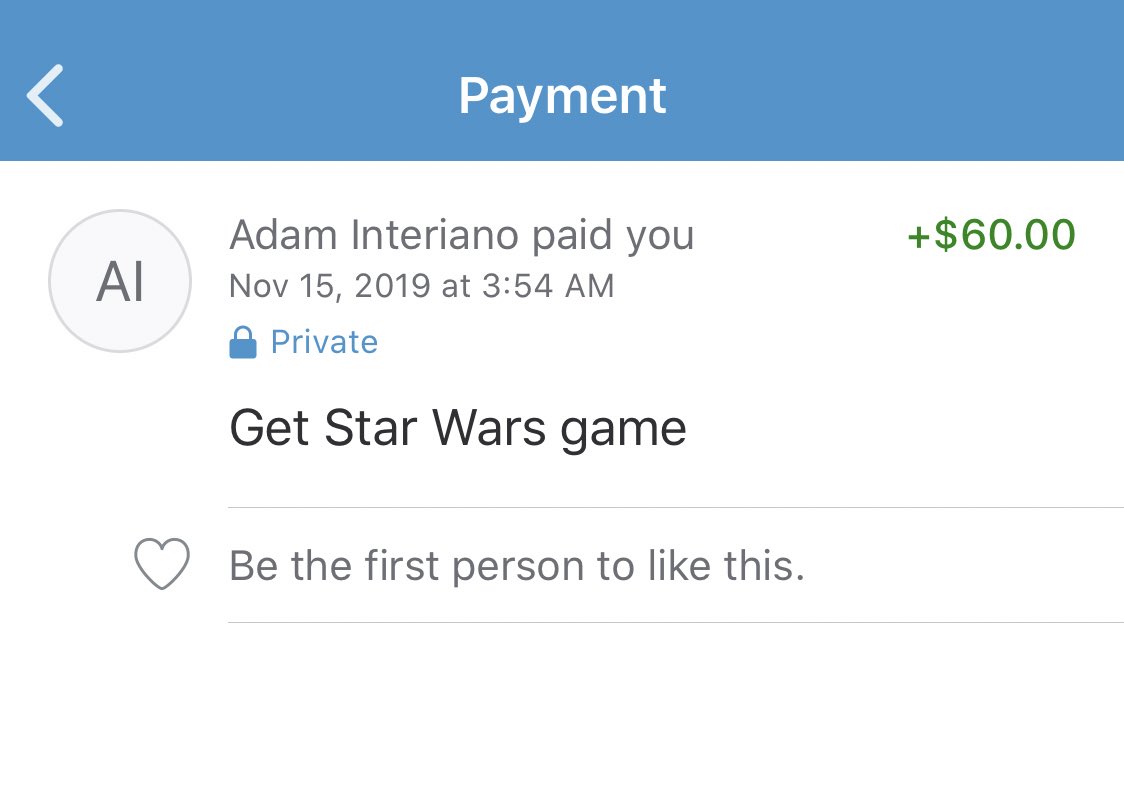Image resolution: width=1124 pixels, height=791 pixels.
Task: Click the Be the first person to like this text
Action: pos(516,566)
